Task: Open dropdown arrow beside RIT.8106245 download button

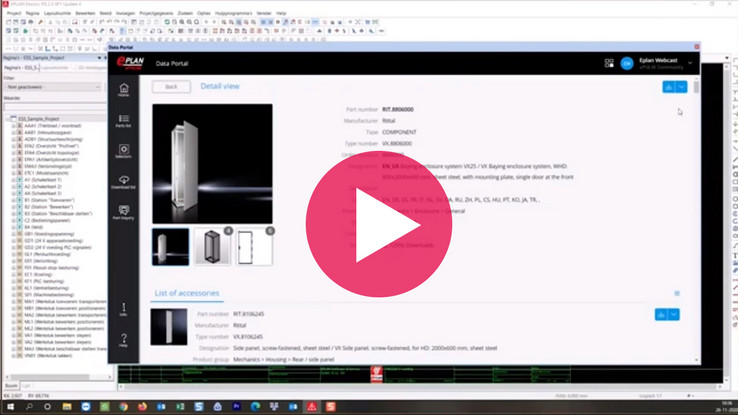Action: (674, 314)
